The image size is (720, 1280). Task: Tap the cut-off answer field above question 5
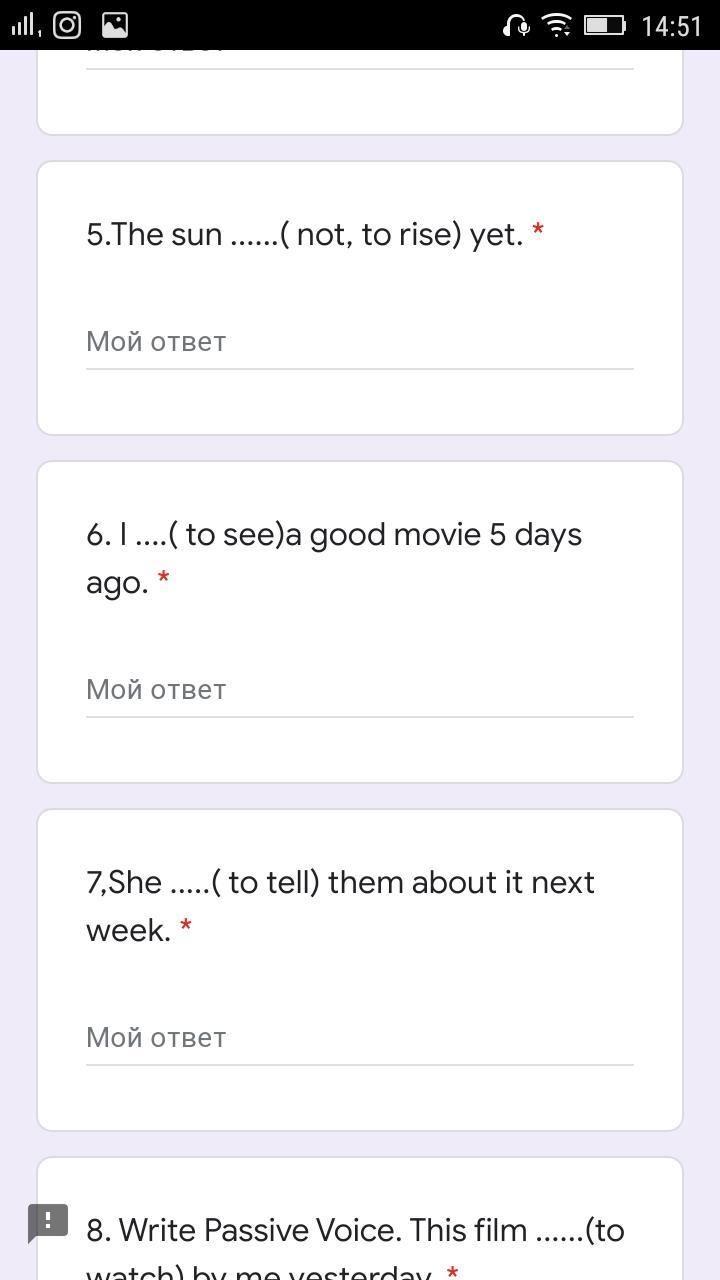(x=359, y=55)
